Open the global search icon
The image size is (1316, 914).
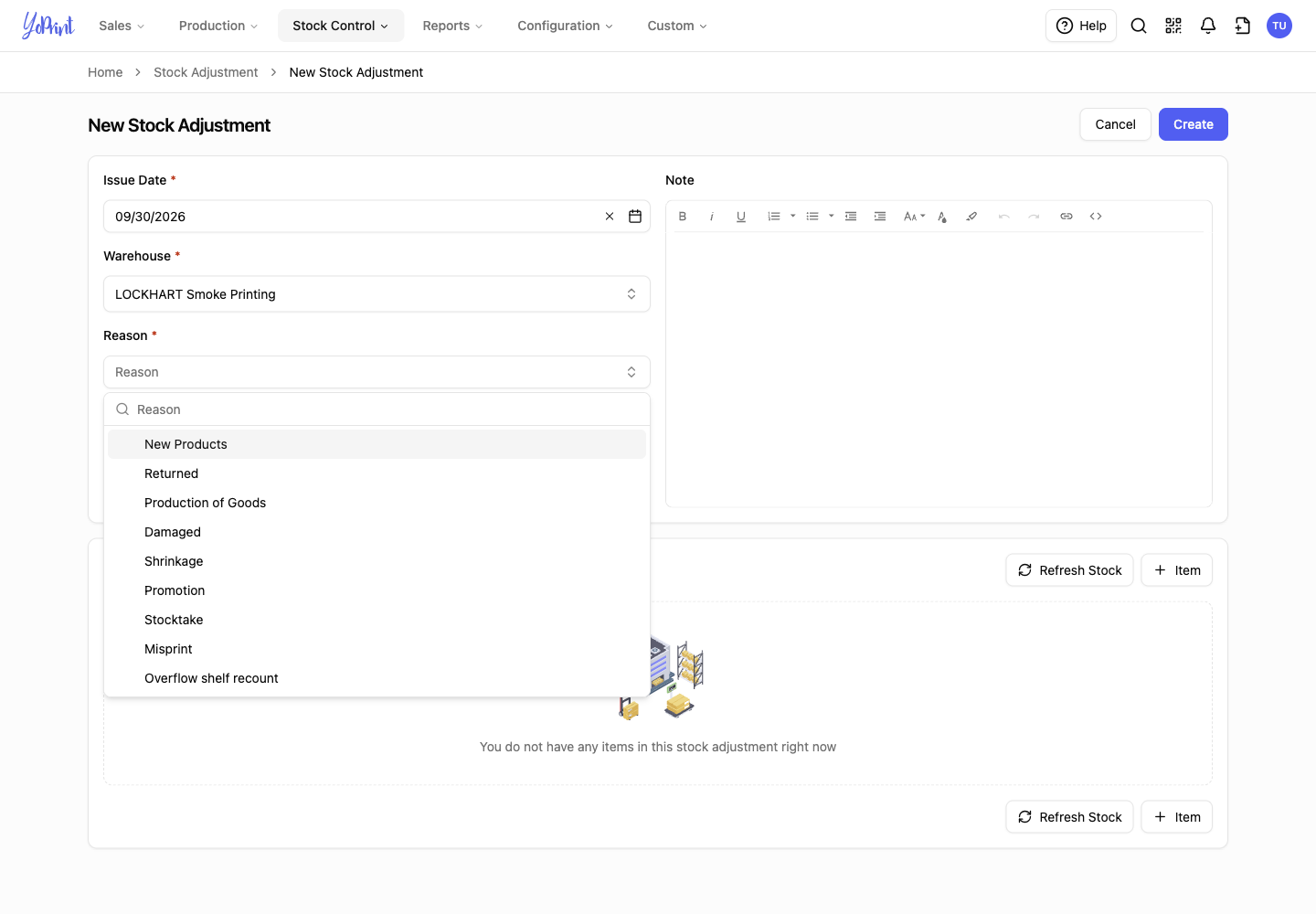[x=1139, y=26]
